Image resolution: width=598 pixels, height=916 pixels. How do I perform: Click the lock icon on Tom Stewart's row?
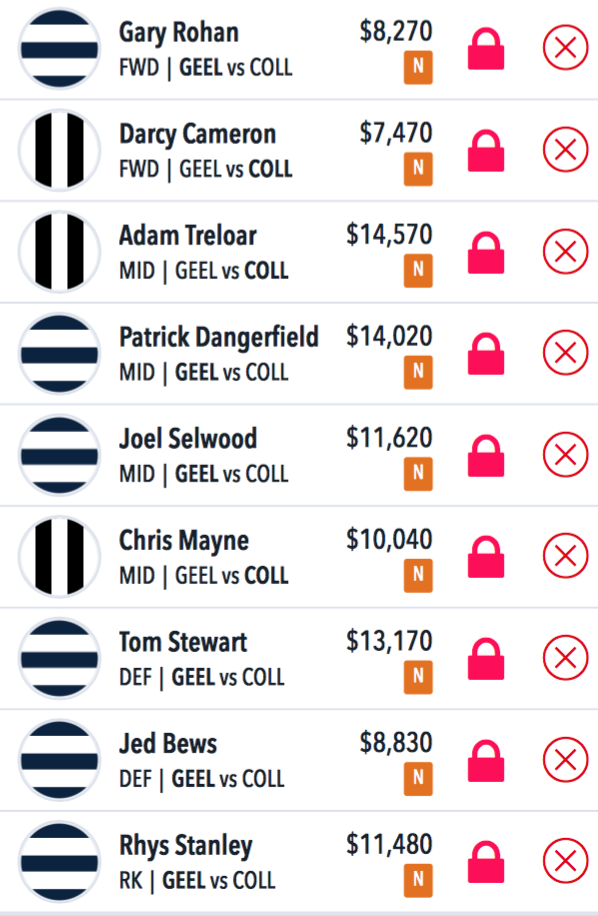(x=486, y=659)
